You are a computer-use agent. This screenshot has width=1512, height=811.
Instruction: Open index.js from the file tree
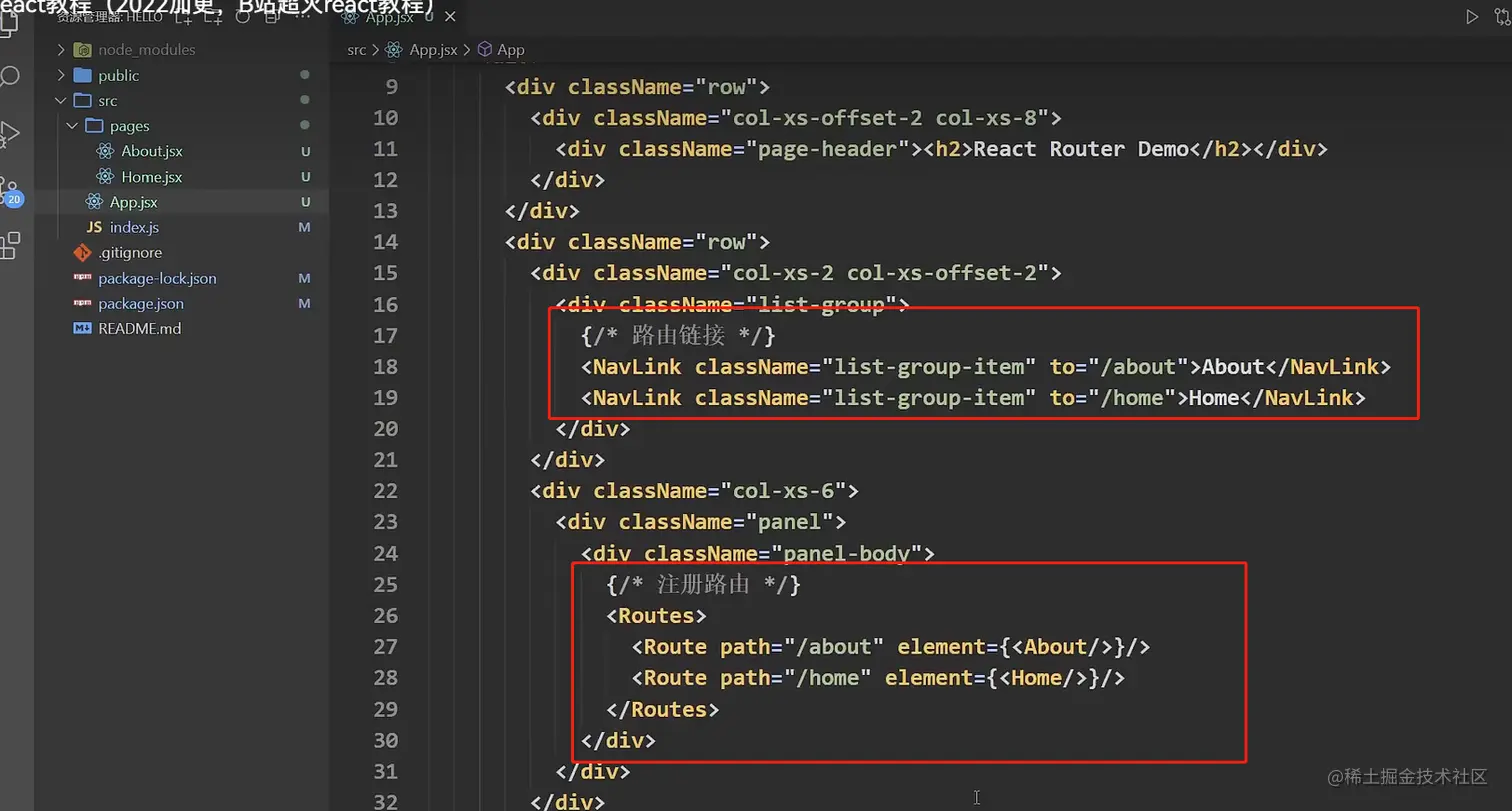(134, 228)
